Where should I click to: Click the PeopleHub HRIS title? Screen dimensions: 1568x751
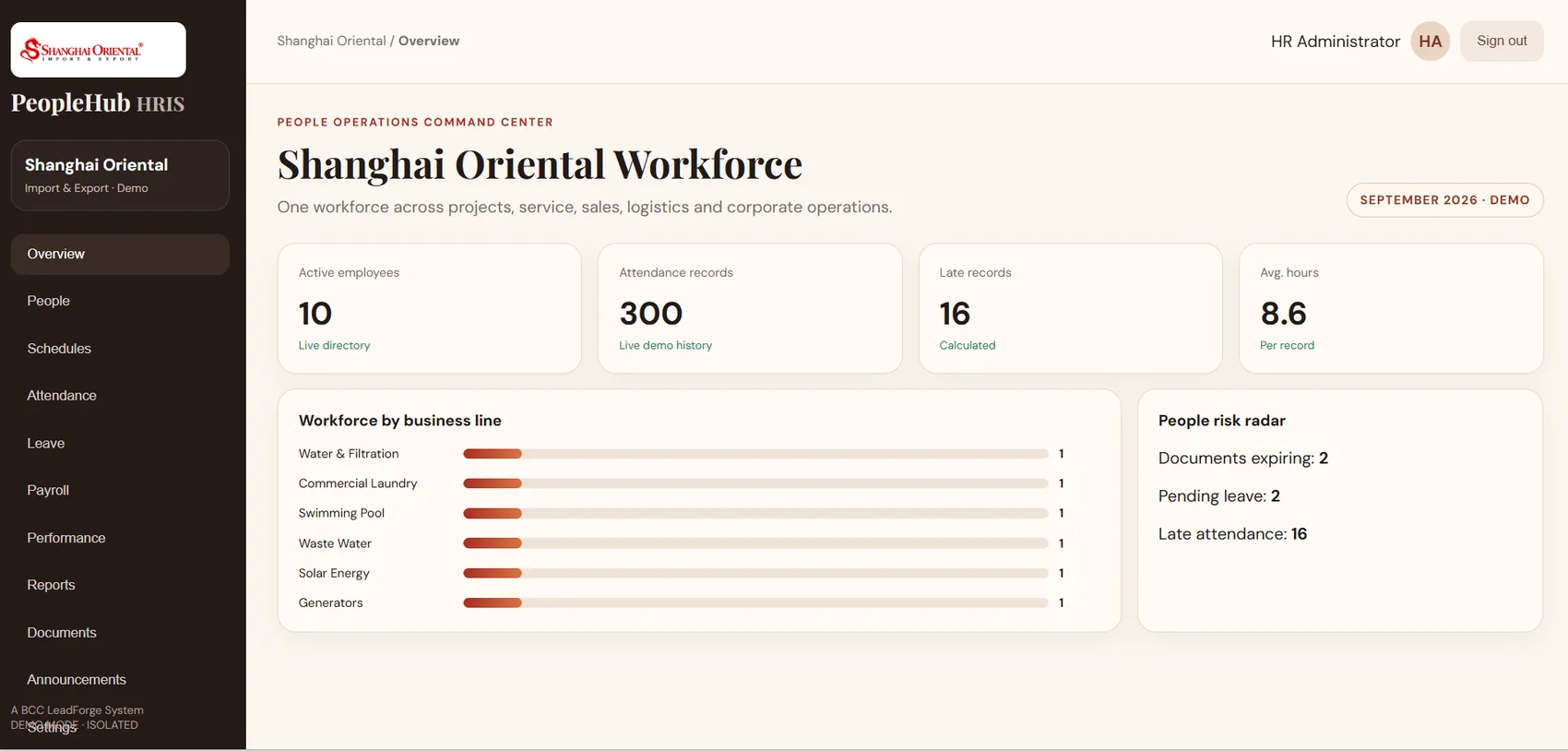click(x=98, y=102)
